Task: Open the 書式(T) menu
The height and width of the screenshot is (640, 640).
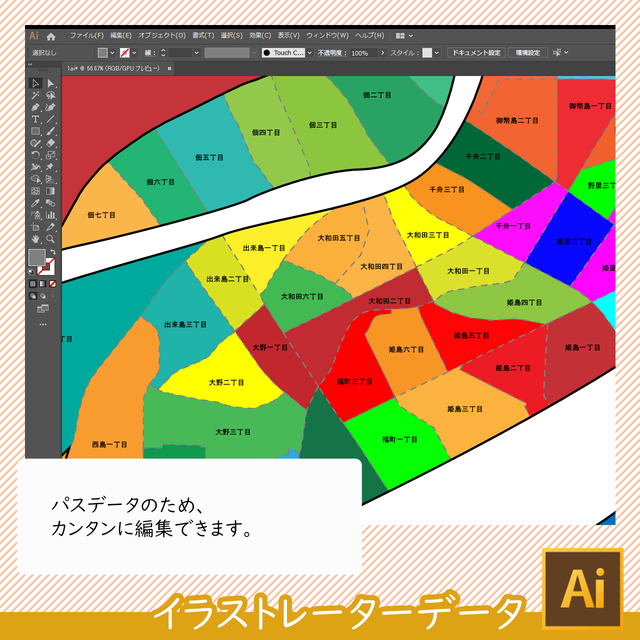Action: pyautogui.click(x=203, y=36)
